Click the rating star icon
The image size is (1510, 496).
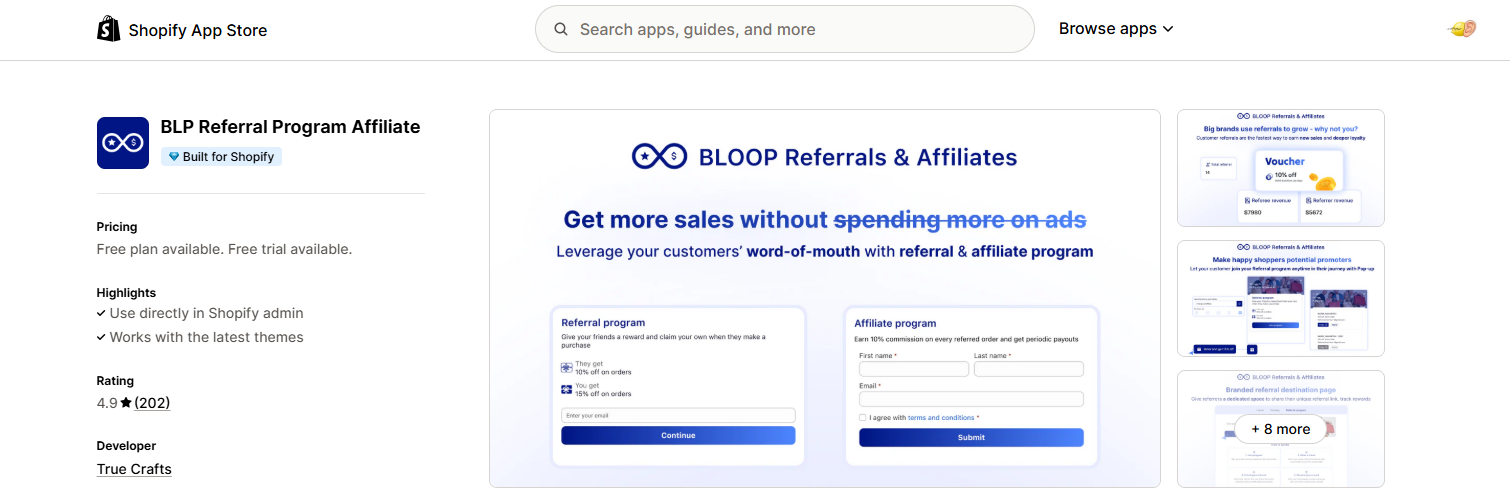click(126, 403)
